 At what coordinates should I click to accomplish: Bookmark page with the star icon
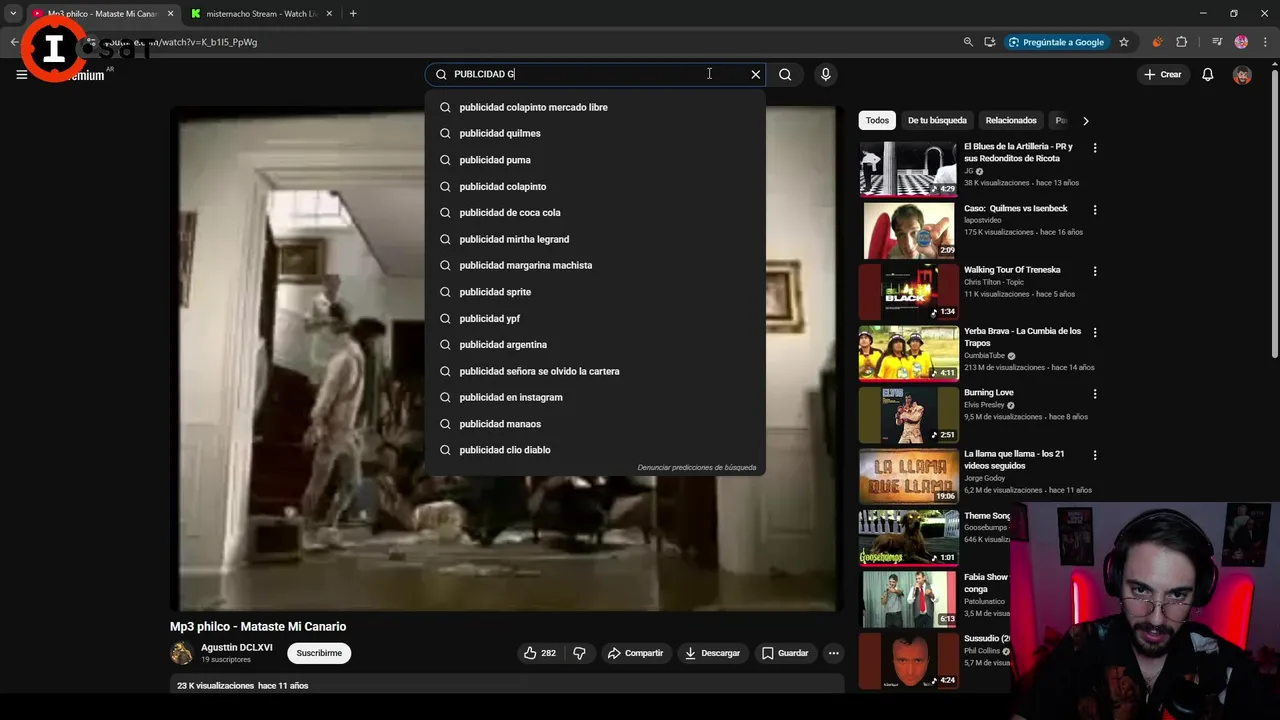(x=1124, y=42)
